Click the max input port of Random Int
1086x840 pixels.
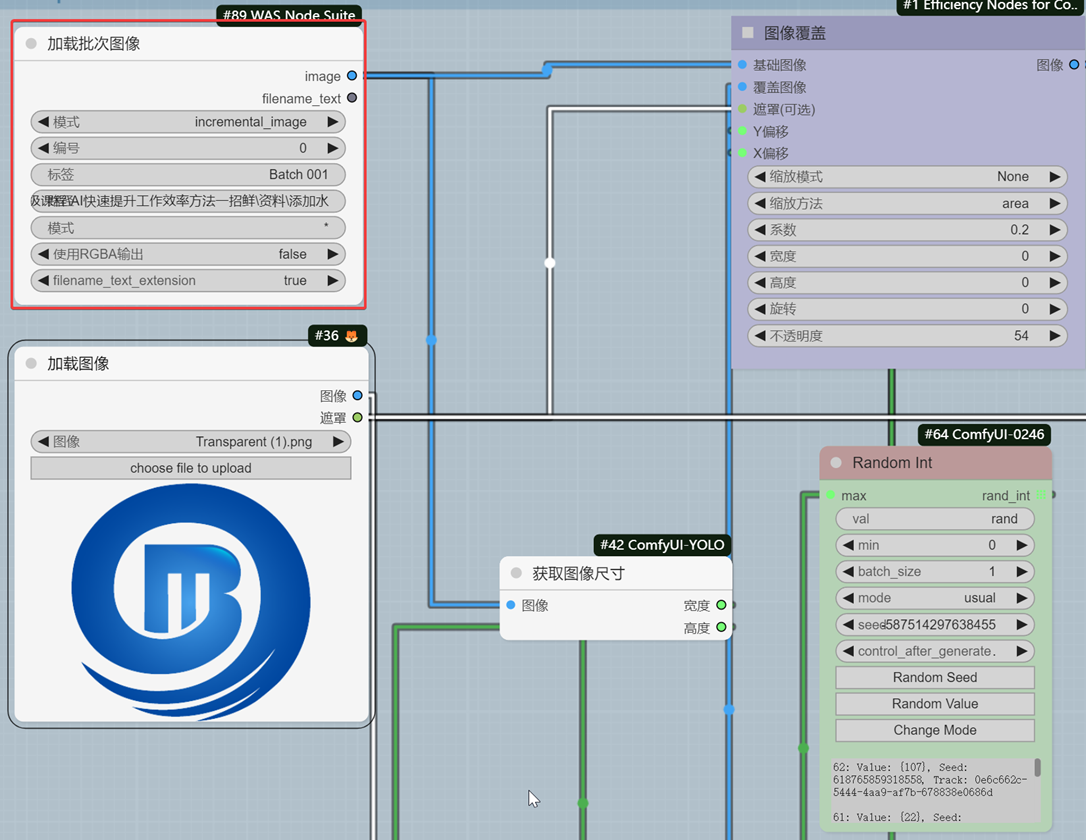pyautogui.click(x=830, y=495)
